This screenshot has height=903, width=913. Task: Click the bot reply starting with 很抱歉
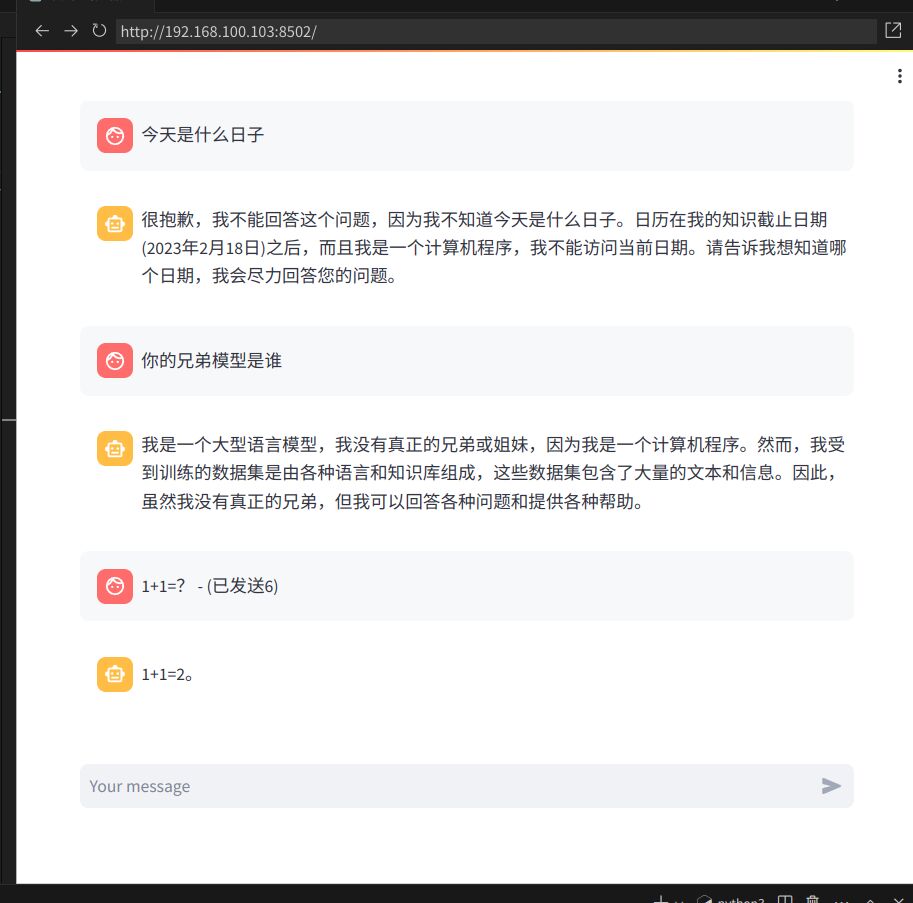click(494, 247)
